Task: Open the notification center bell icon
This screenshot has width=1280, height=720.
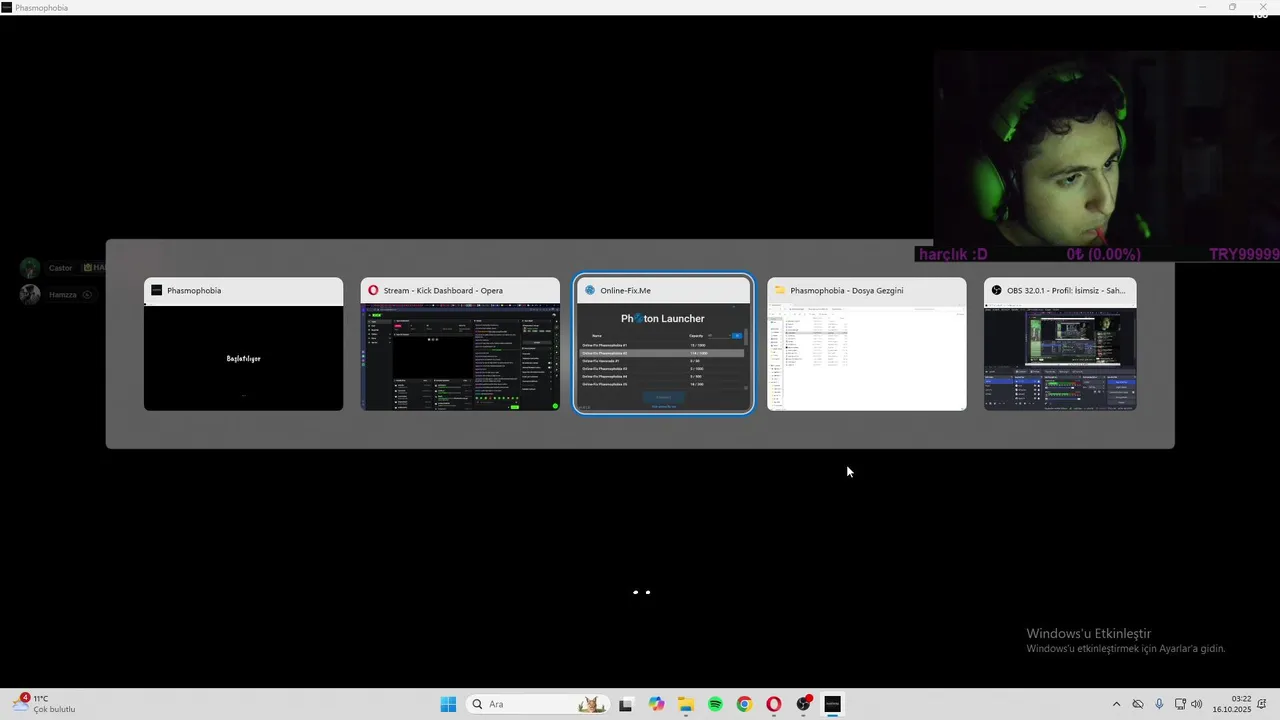Action: (1263, 704)
